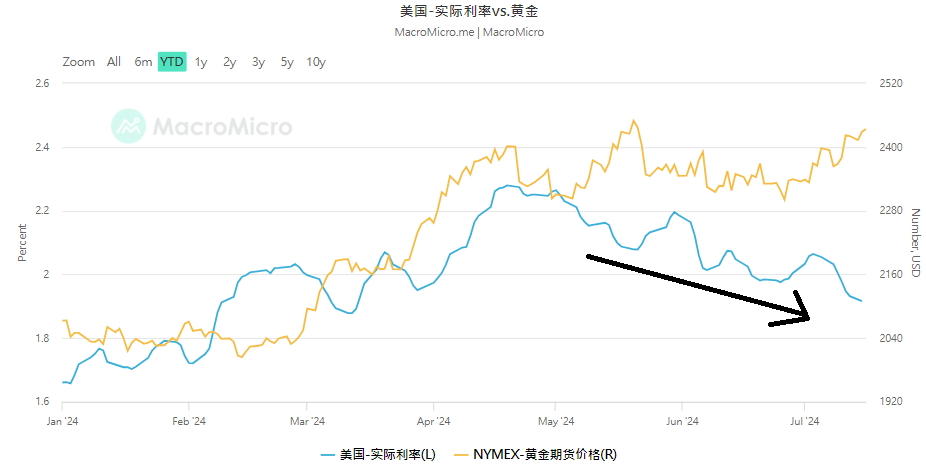Screen dimensions: 926x464
Task: Click the Jul '24 x-axis marker
Action: click(804, 421)
